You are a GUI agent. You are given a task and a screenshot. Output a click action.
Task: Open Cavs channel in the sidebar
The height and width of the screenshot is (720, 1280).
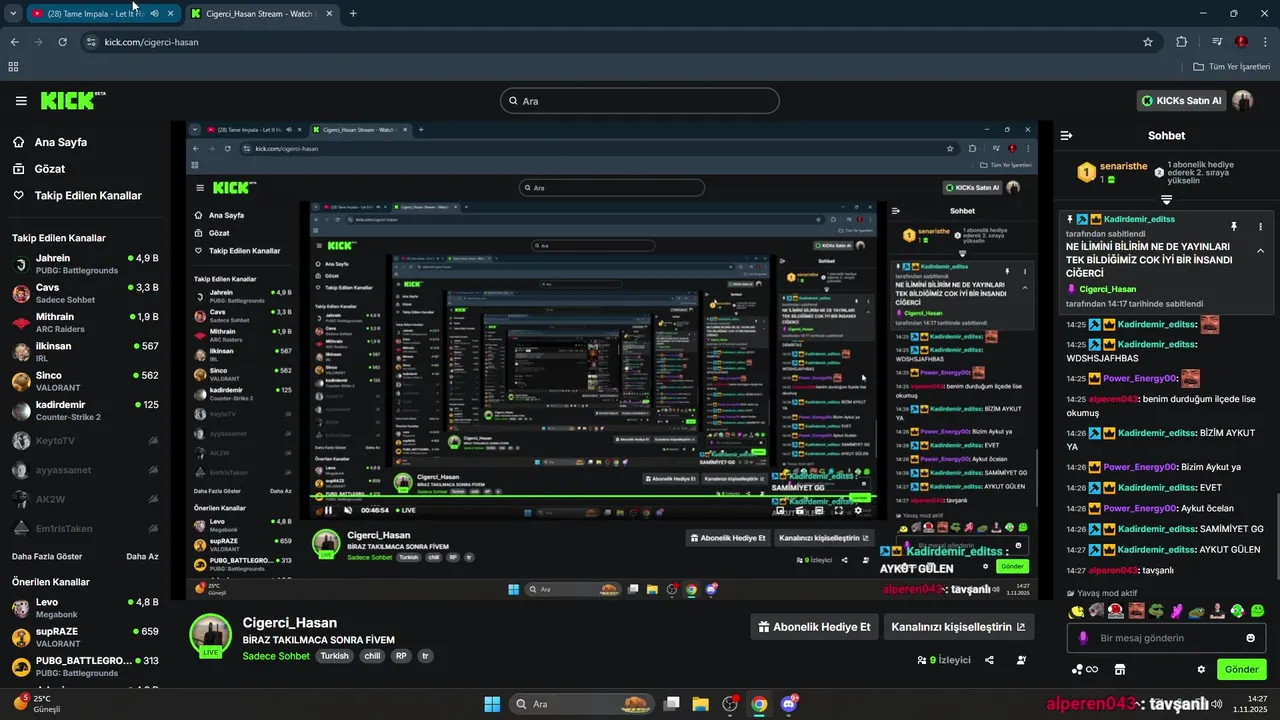(84, 294)
